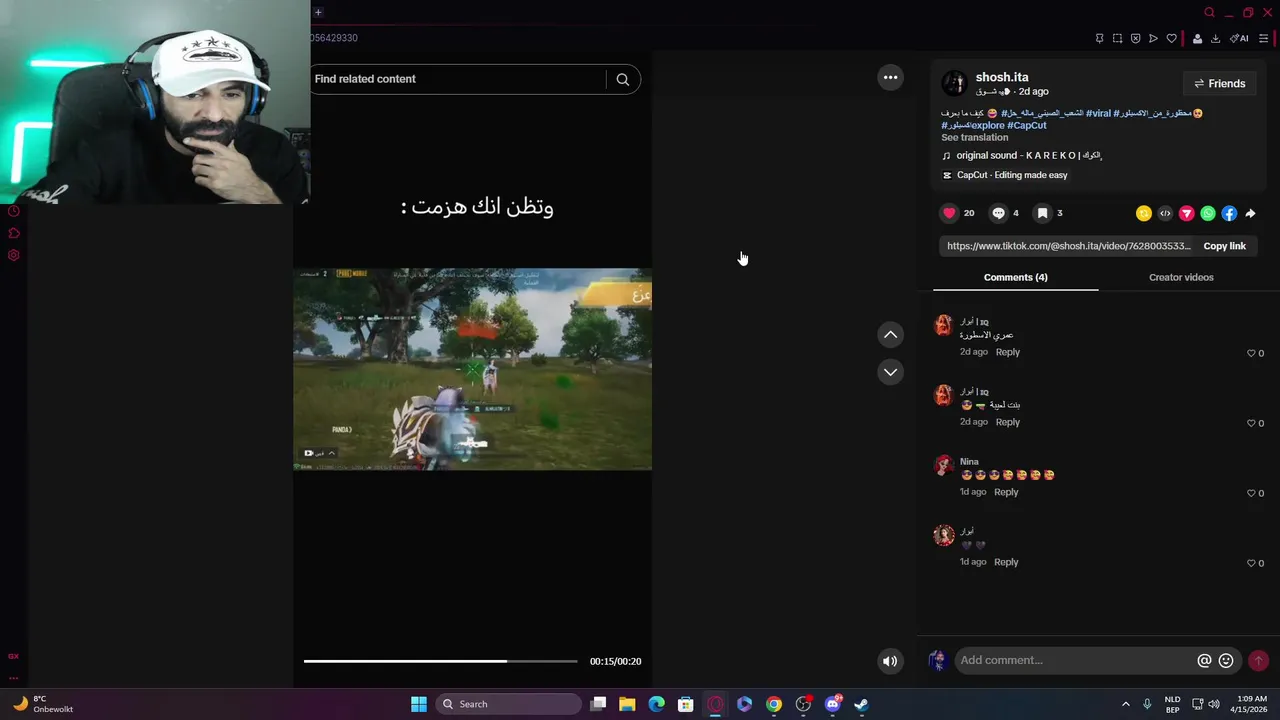Add page to bookmarks heart in toolbar
This screenshot has width=1280, height=720.
pyautogui.click(x=1171, y=38)
